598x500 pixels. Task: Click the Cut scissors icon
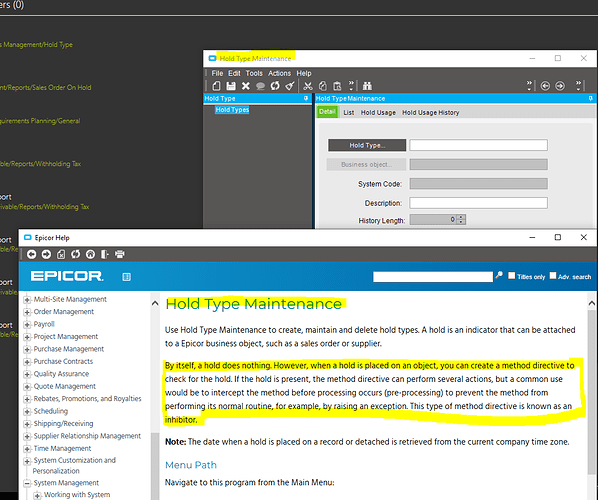tap(308, 86)
